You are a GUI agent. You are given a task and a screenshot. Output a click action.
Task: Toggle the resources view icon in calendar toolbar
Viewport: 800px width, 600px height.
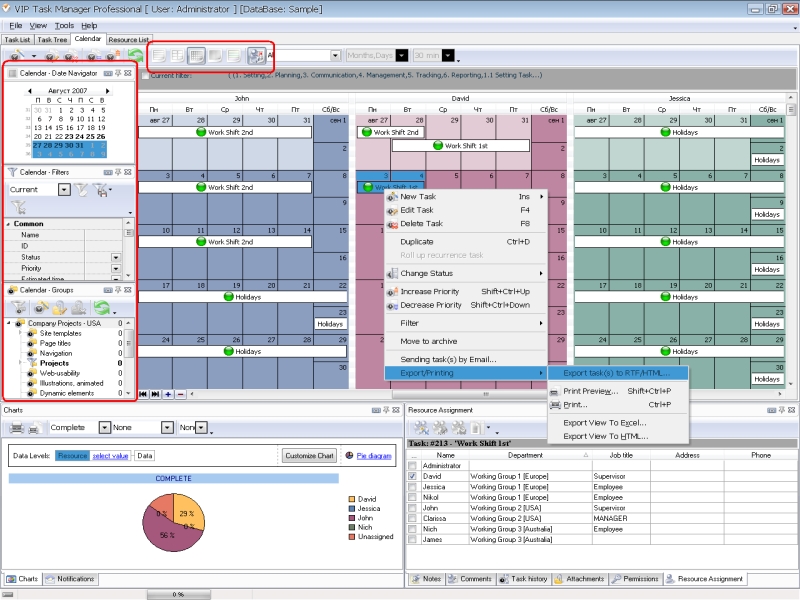(256, 55)
